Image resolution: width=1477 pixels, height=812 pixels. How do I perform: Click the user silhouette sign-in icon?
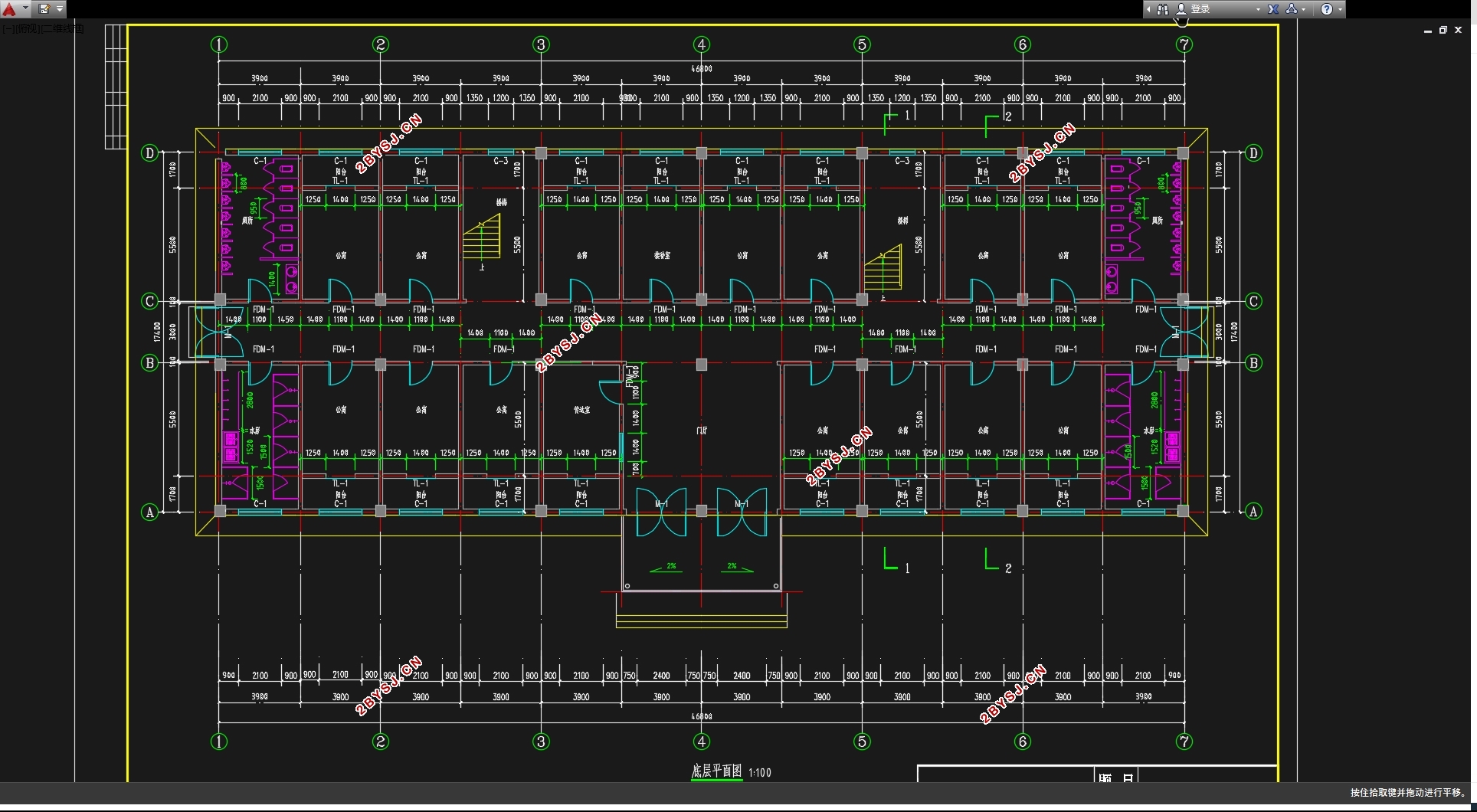point(1181,9)
